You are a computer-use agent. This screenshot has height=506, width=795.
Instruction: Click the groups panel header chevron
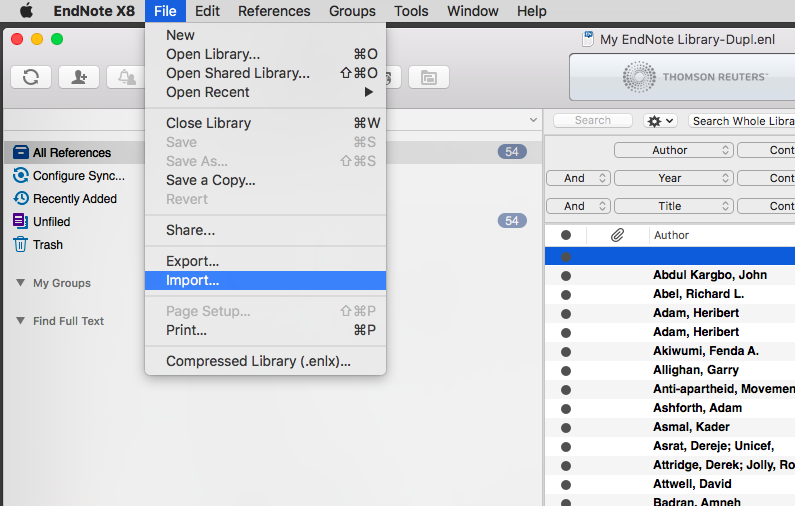(x=533, y=120)
